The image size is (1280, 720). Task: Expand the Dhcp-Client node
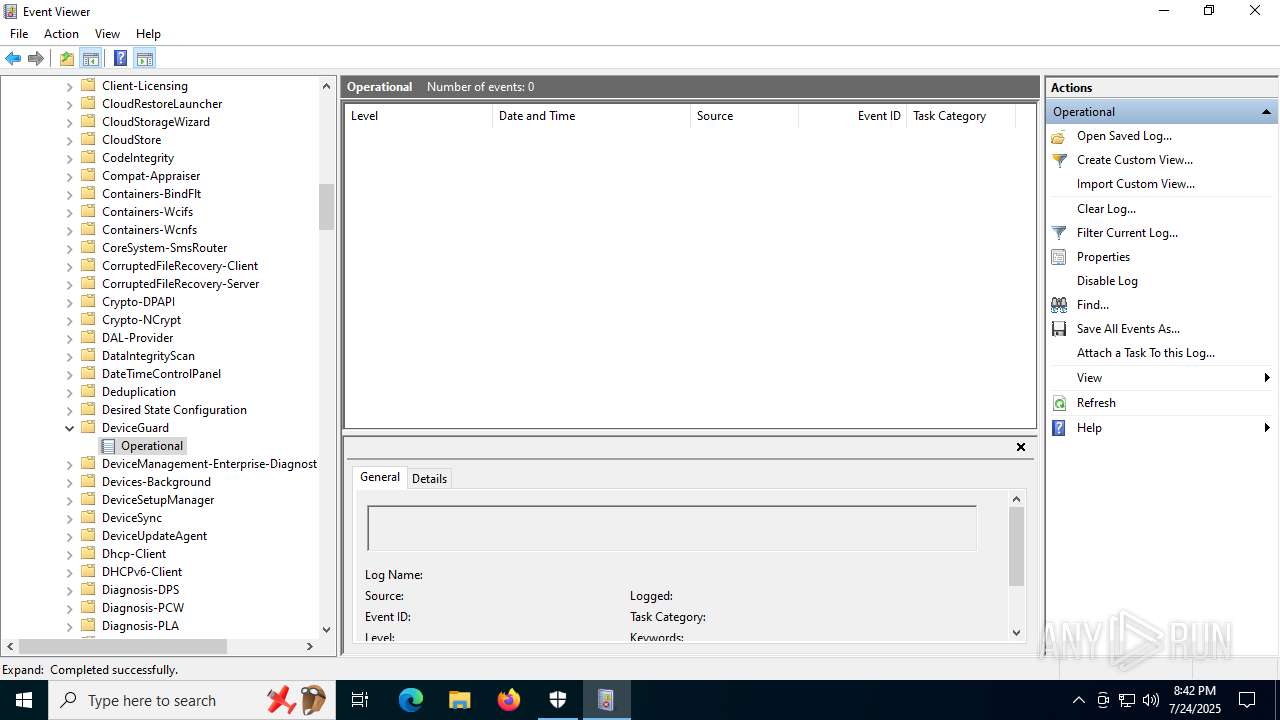pyautogui.click(x=70, y=554)
